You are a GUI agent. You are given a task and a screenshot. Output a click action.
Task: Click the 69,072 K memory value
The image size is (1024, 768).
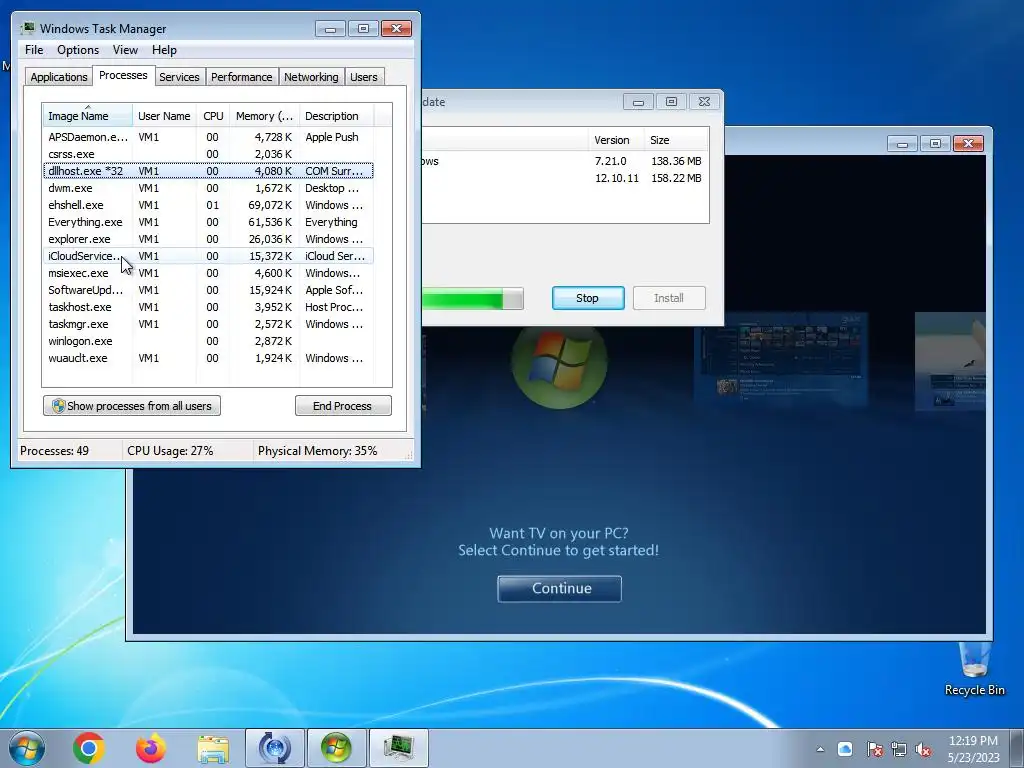click(x=270, y=205)
